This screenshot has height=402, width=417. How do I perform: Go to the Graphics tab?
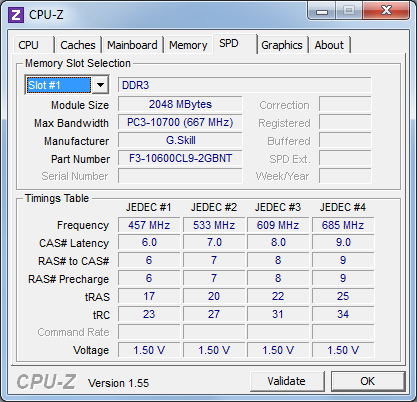pyautogui.click(x=282, y=45)
